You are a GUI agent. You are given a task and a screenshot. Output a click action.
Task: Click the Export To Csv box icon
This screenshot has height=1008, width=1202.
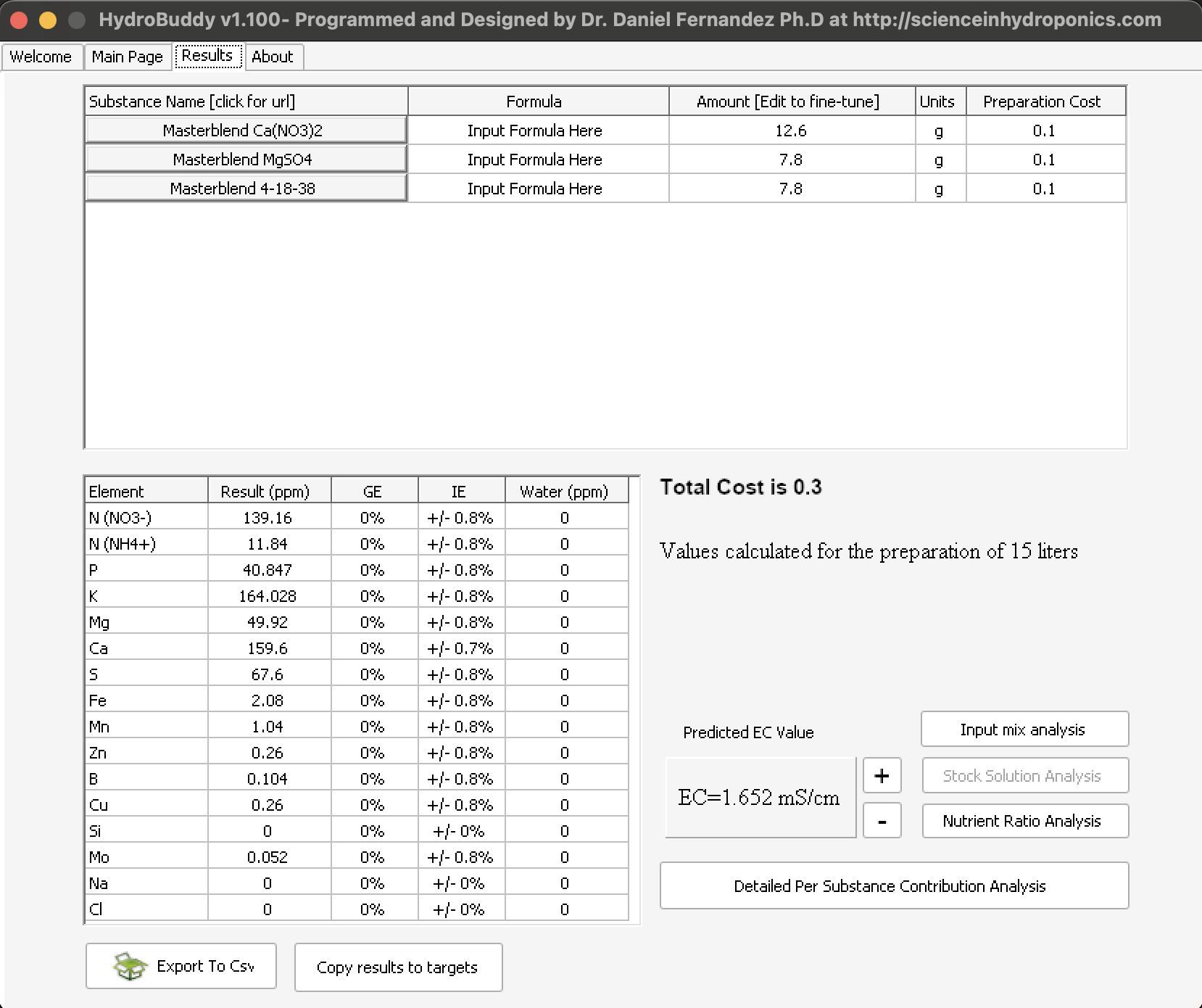(x=130, y=966)
